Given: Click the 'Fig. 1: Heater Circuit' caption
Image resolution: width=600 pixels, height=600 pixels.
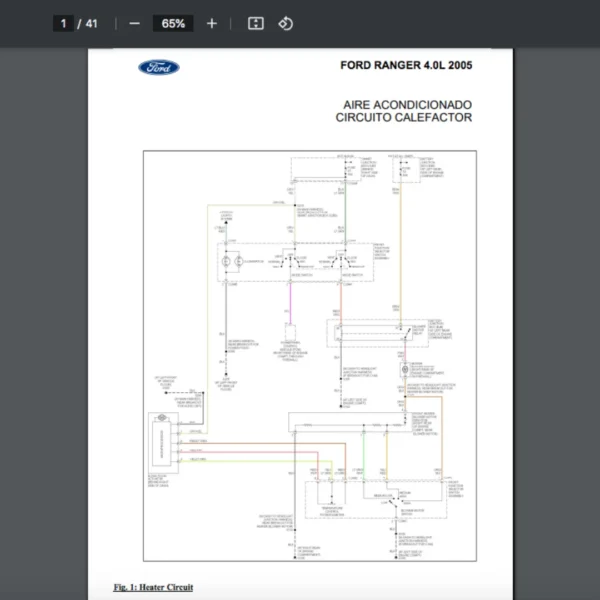Looking at the screenshot, I should 153,587.
